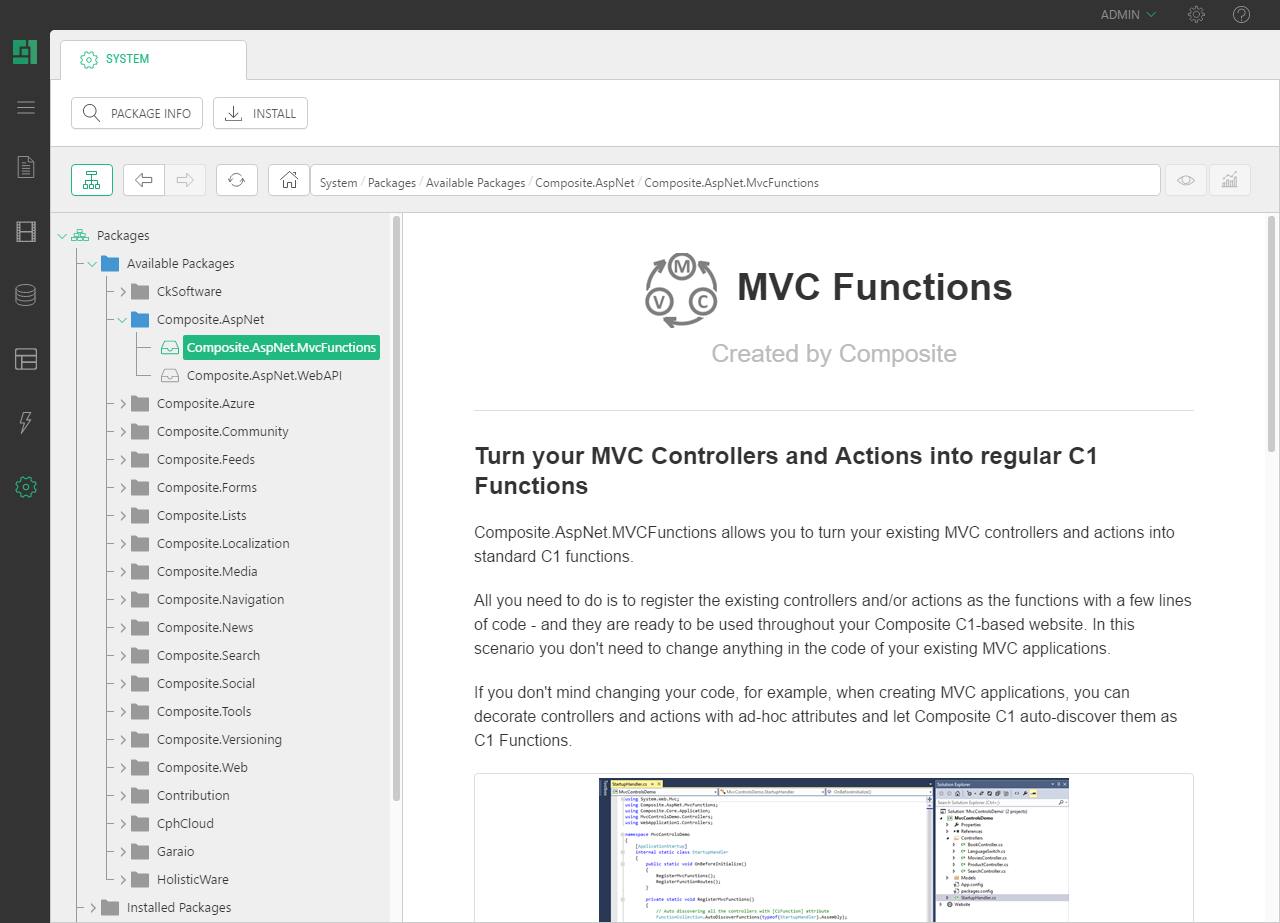Select the Composite.Tools folder

(204, 712)
